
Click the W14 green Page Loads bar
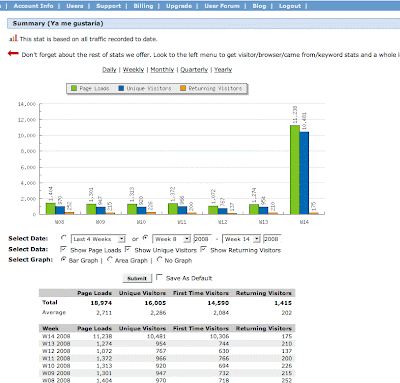(x=295, y=170)
